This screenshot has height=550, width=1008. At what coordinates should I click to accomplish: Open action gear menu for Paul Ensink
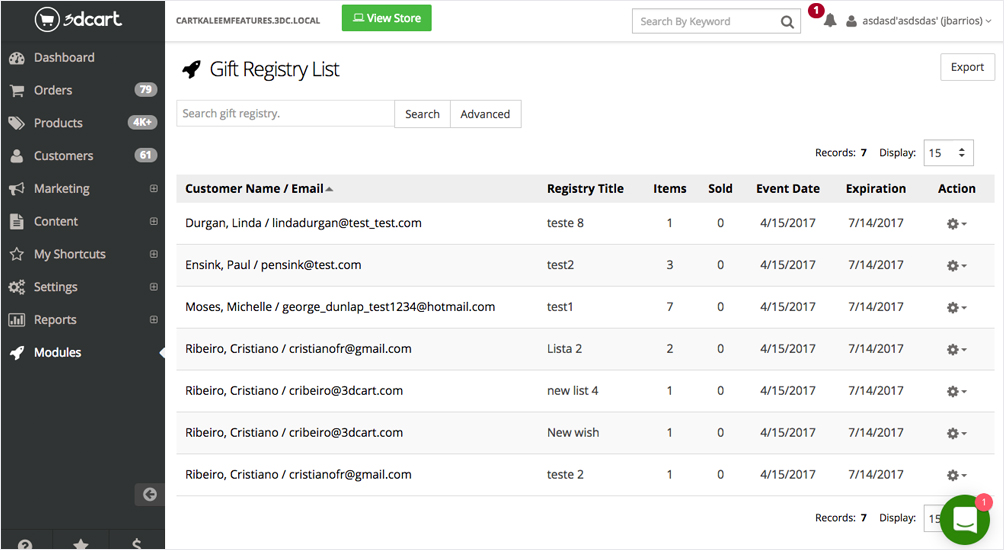tap(956, 266)
